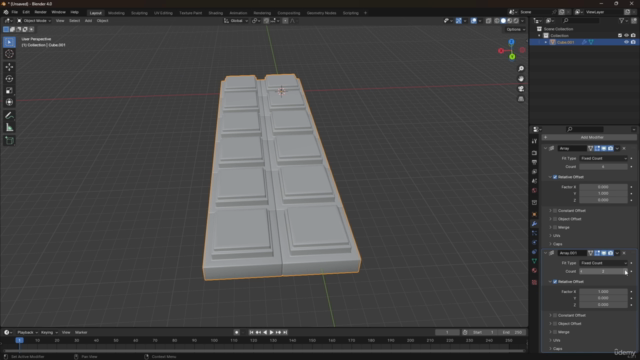Collapse the Array modifier panel

[x=545, y=149]
